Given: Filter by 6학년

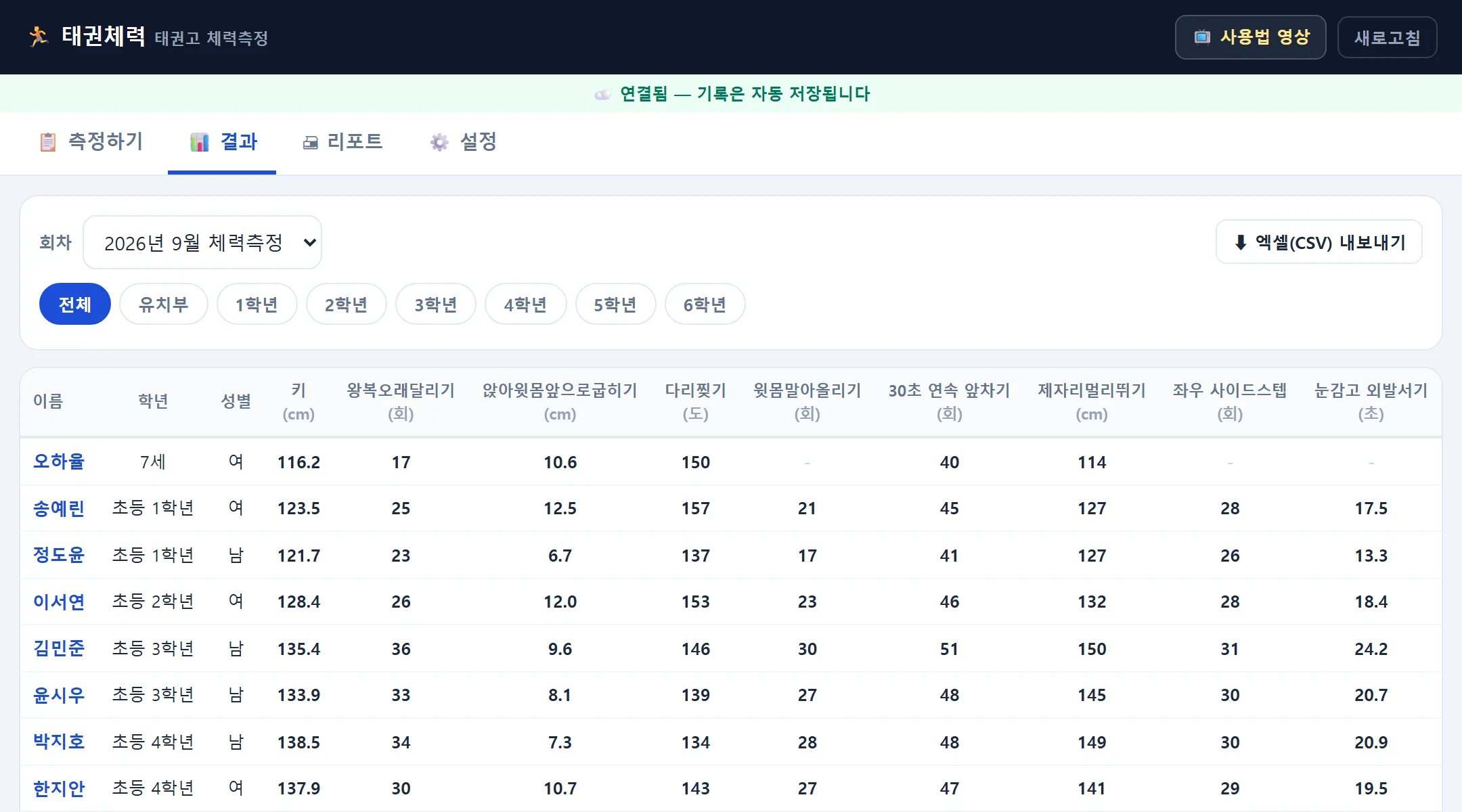Looking at the screenshot, I should tap(705, 304).
